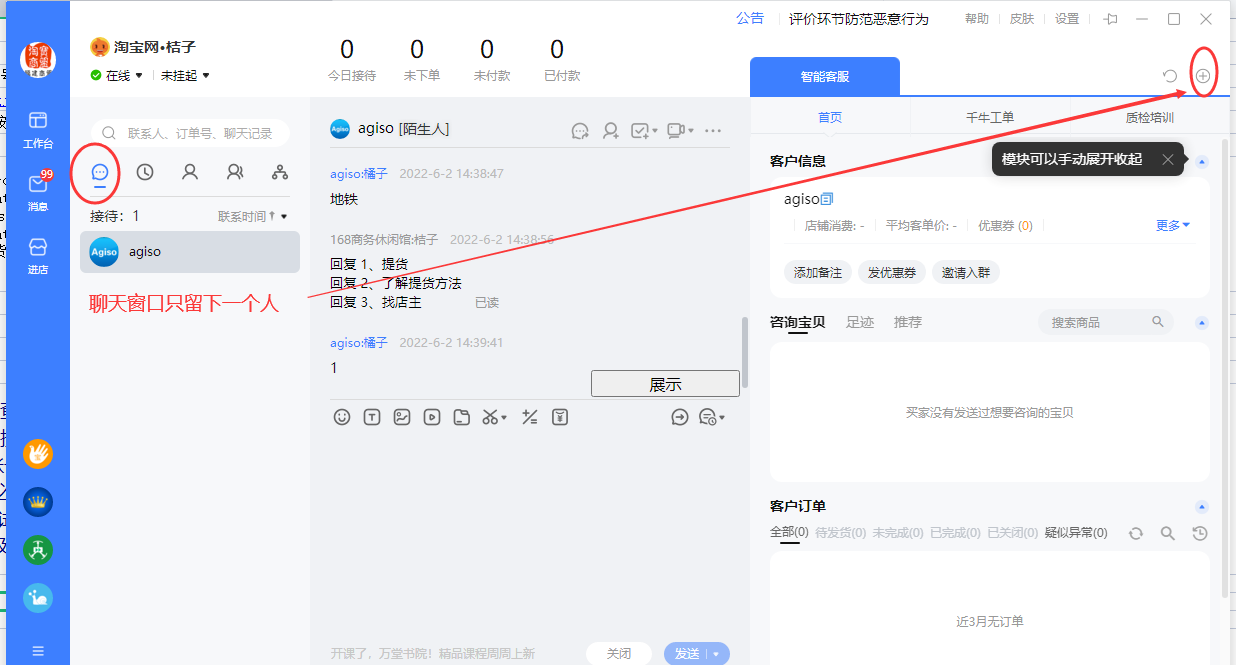Dismiss the 模块可以手动展开收起 tooltip
1236x665 pixels.
tap(1167, 159)
